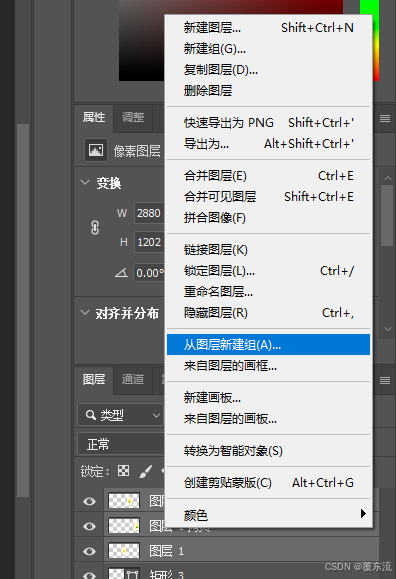The height and width of the screenshot is (579, 396).
Task: Hide 图层 1 via eye icon
Action: point(89,551)
